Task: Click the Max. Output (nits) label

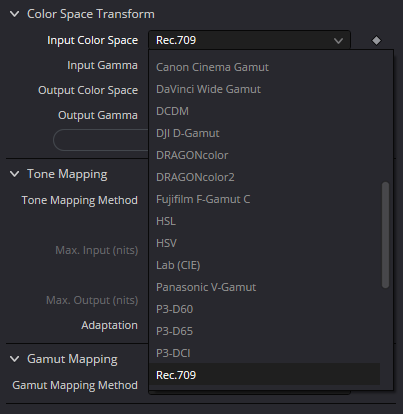Action: tap(92, 300)
